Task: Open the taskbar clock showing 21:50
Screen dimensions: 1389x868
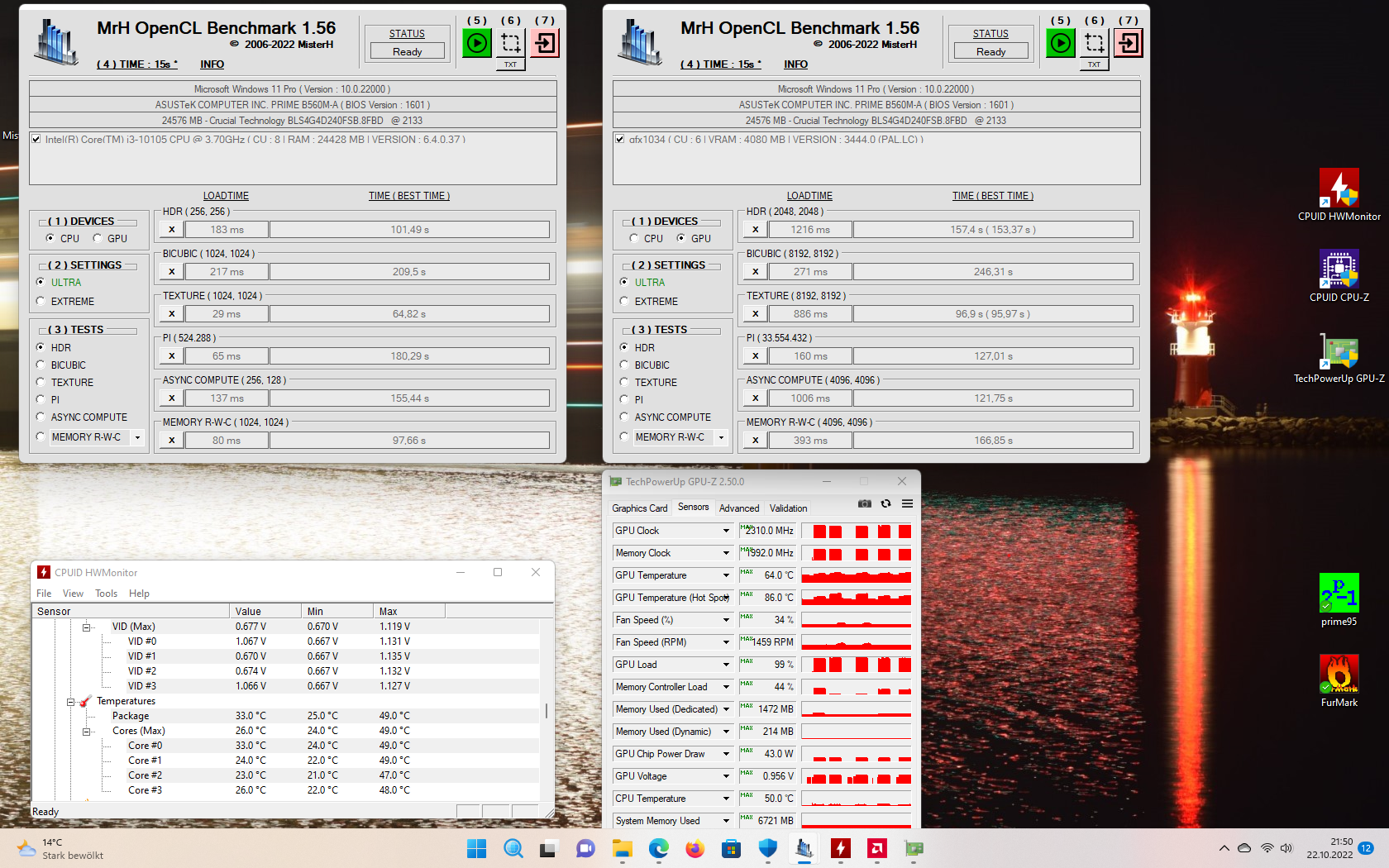Action: (x=1329, y=848)
